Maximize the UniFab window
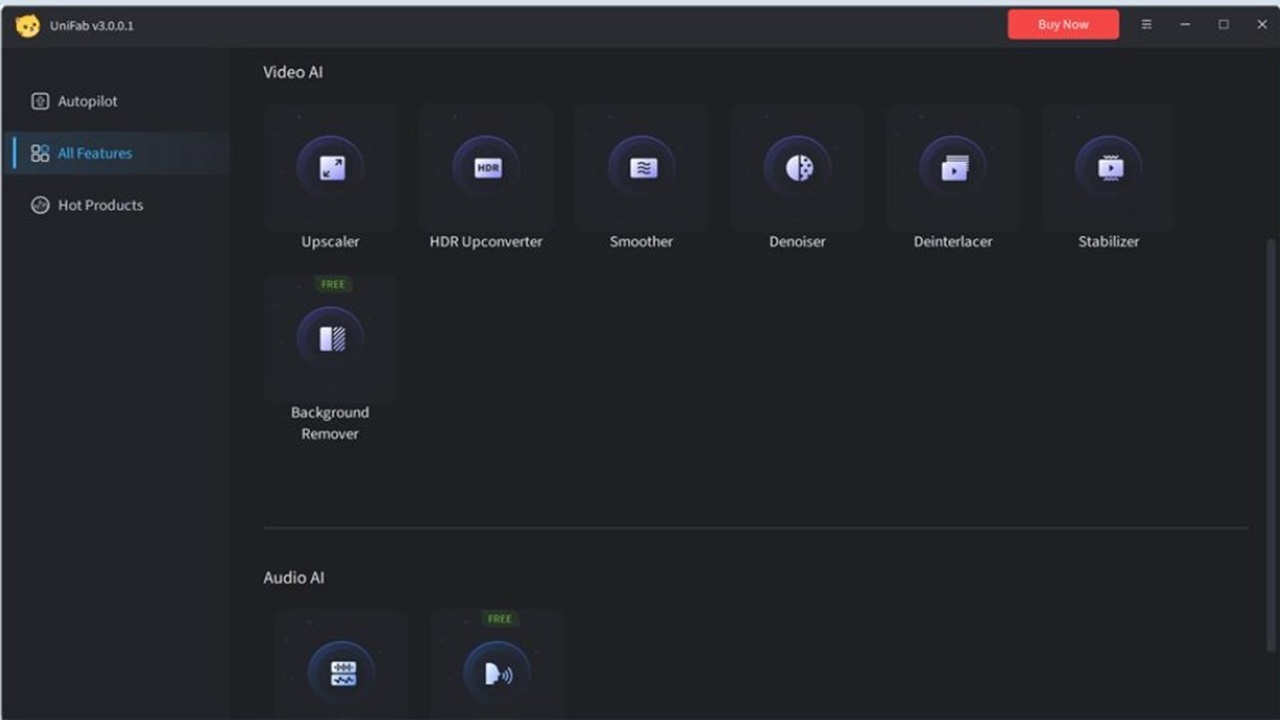The height and width of the screenshot is (720, 1280). [x=1223, y=25]
